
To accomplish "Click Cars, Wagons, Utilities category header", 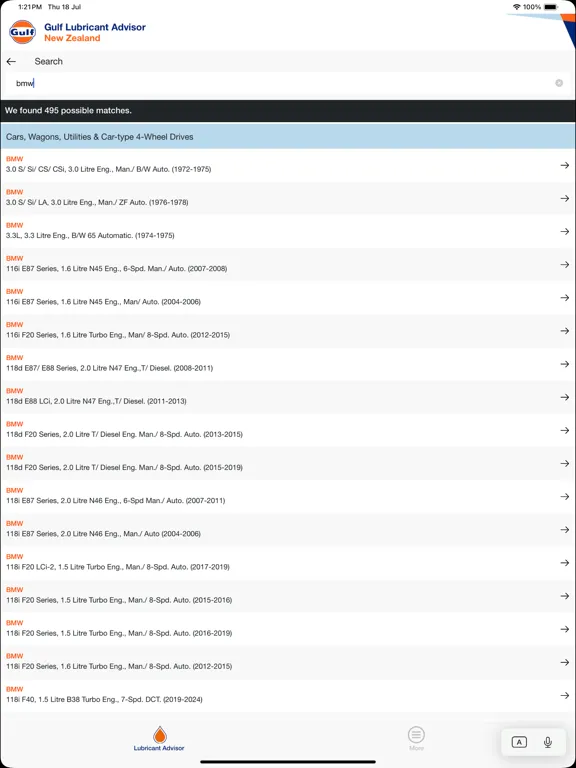I will coord(288,137).
